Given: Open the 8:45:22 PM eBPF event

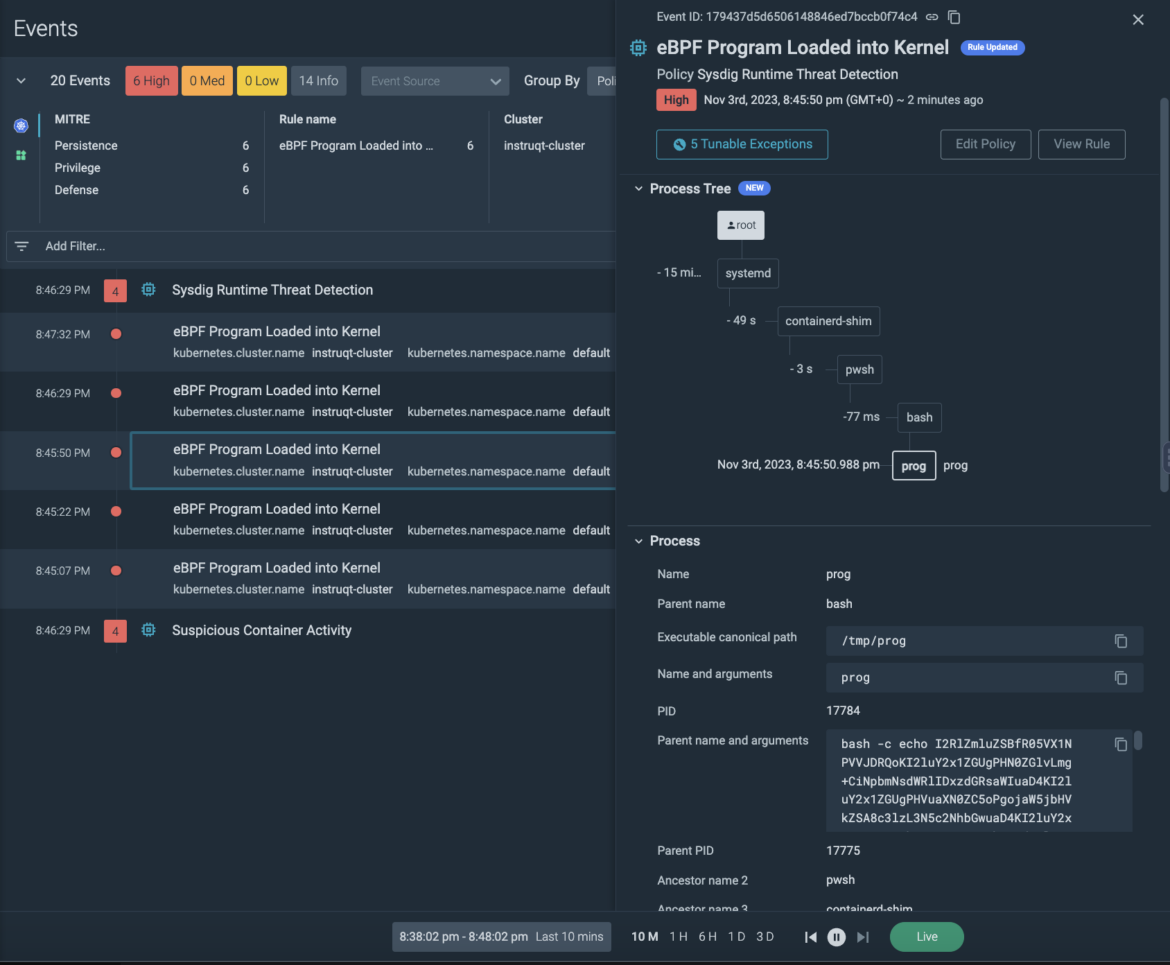Looking at the screenshot, I should [373, 519].
